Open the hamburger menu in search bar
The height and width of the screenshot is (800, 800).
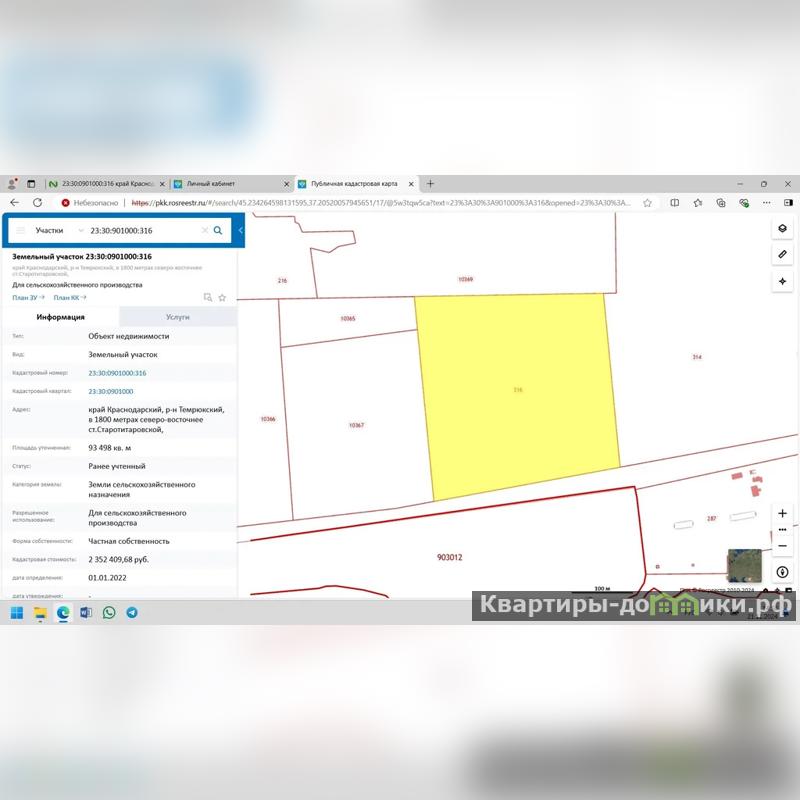pyautogui.click(x=20, y=230)
